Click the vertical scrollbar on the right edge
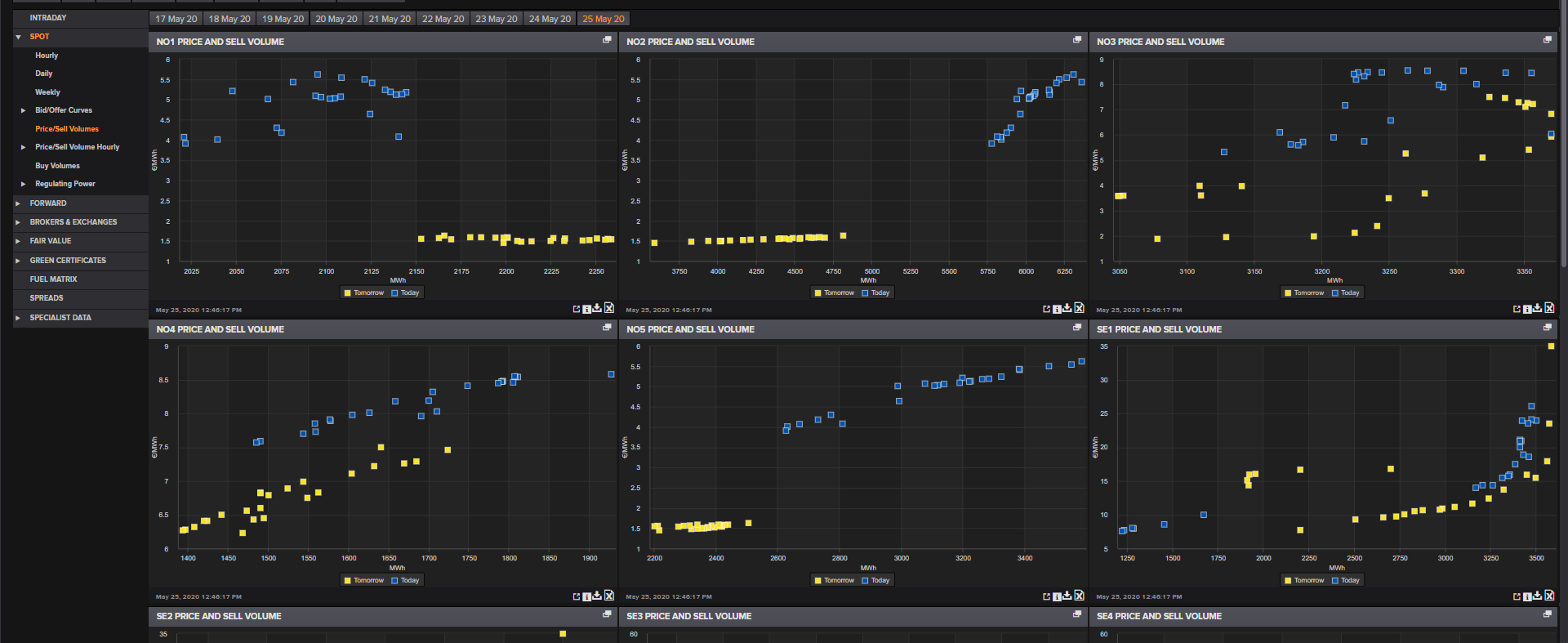This screenshot has height=643, width=1568. [x=1563, y=163]
